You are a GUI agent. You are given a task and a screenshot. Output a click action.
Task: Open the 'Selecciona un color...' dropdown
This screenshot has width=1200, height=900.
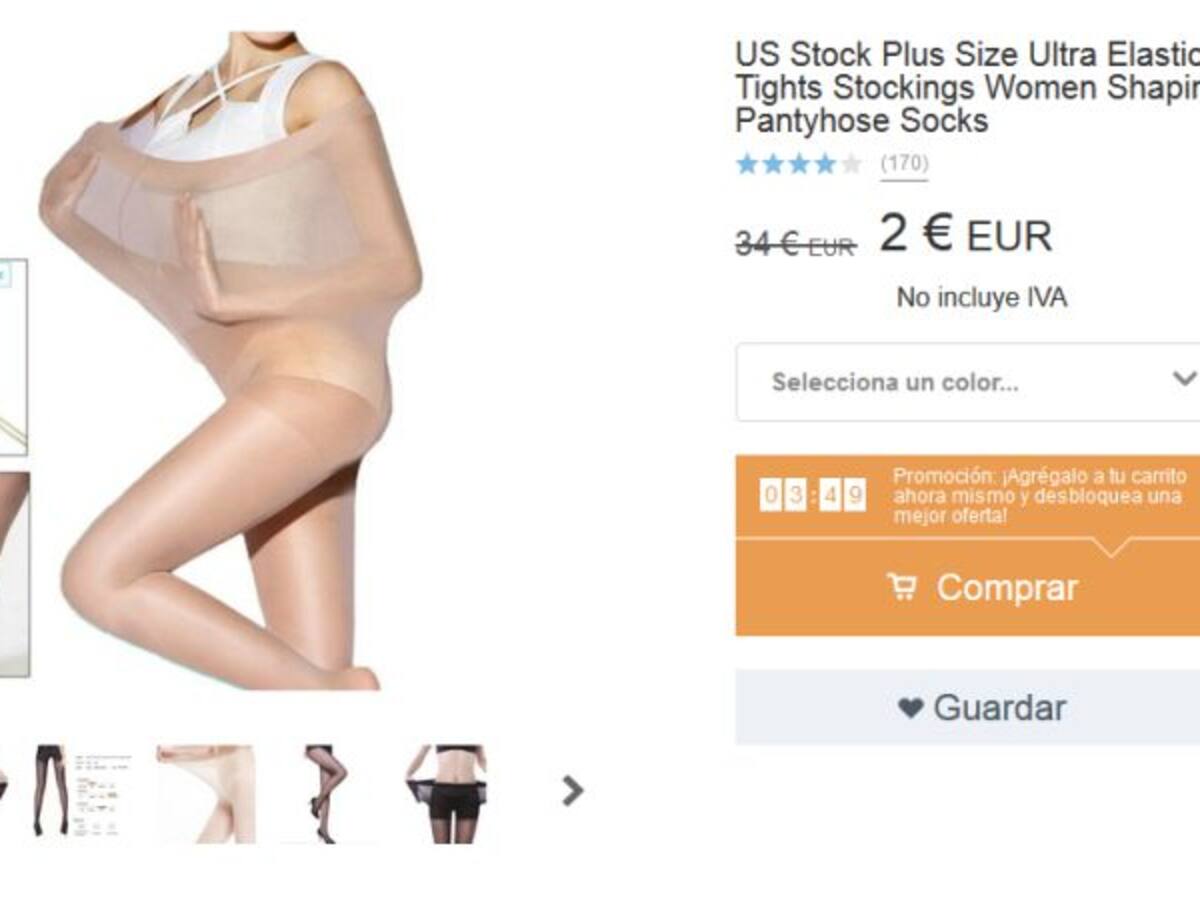coord(968,382)
